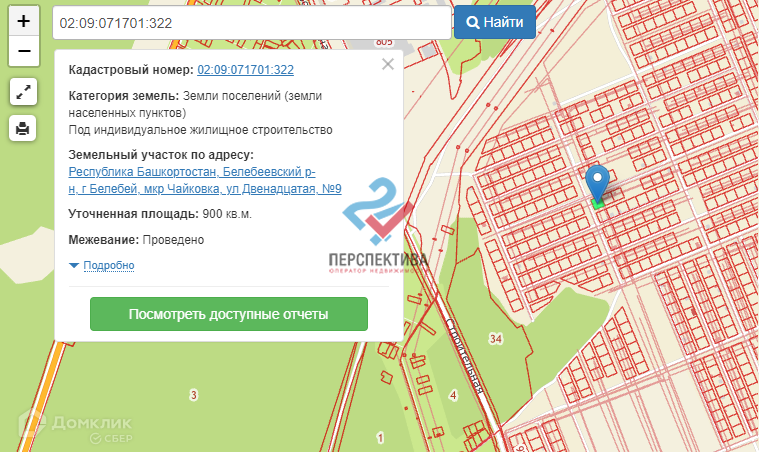This screenshot has height=452, width=759.
Task: Expand the Подробно details section
Action: 108,265
